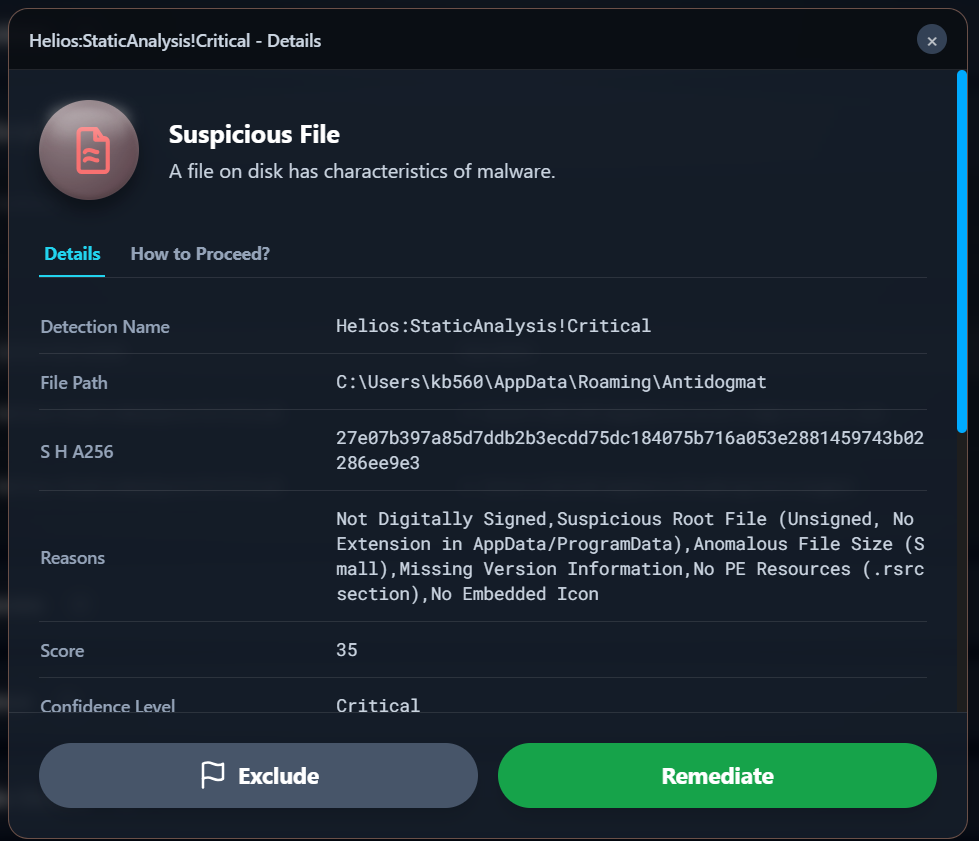Click the dialog title bar text
Viewport: 979px width, 841px height.
tap(175, 41)
